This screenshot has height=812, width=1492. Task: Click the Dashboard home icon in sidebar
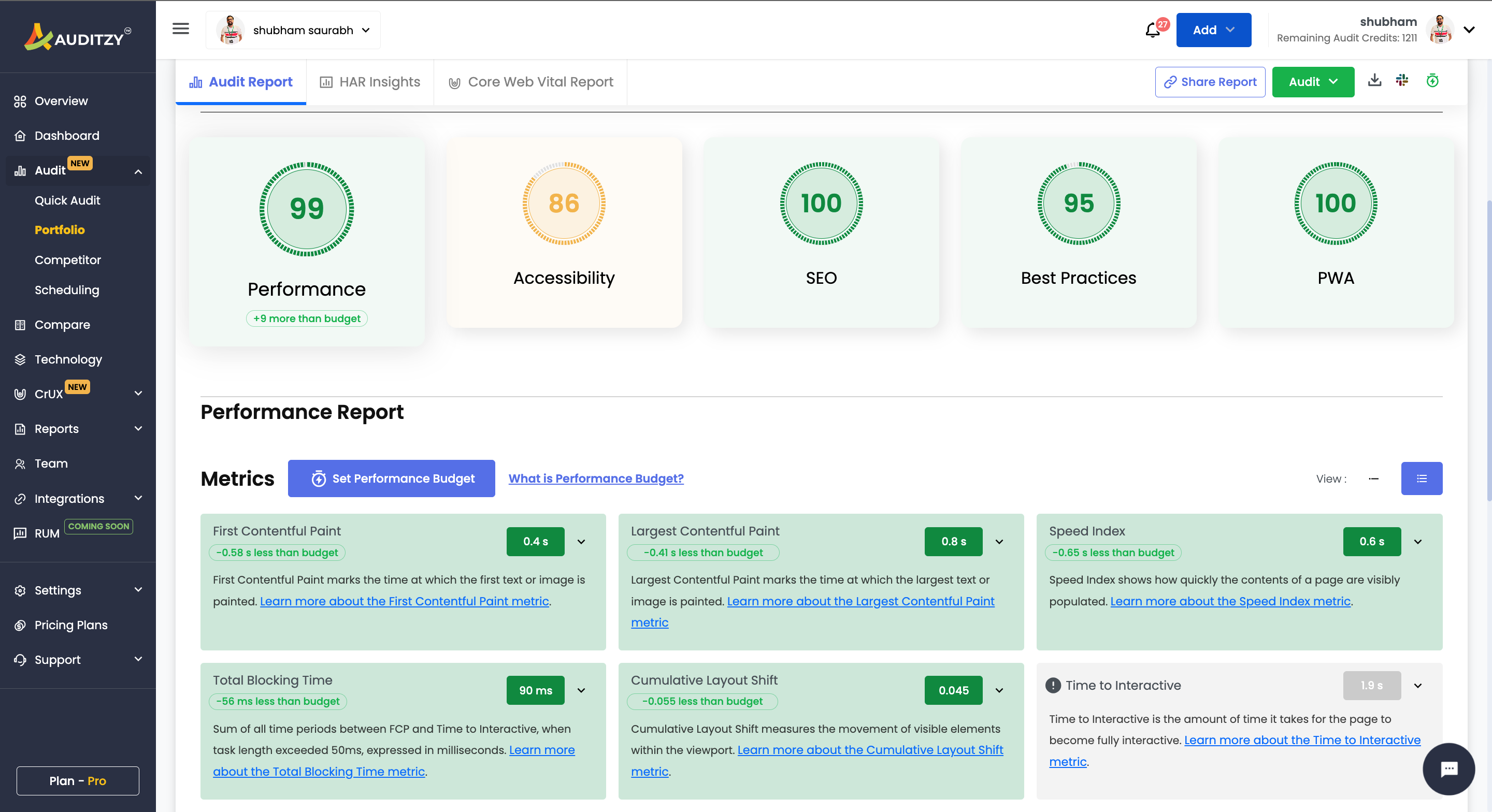[x=20, y=136]
